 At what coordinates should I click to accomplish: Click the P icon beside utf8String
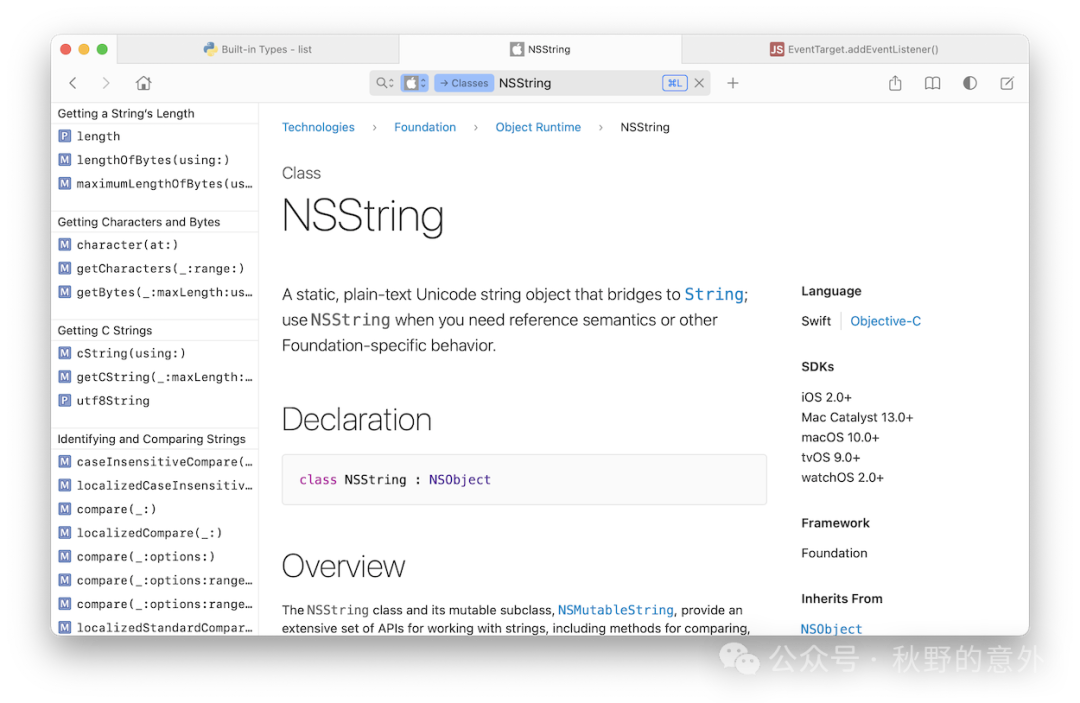pos(65,400)
